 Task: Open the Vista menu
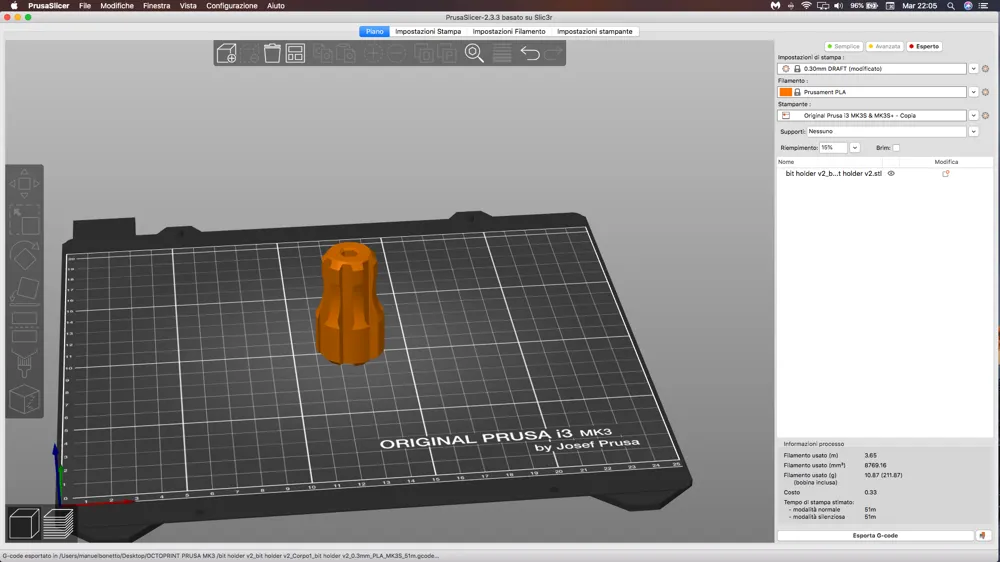pos(188,6)
